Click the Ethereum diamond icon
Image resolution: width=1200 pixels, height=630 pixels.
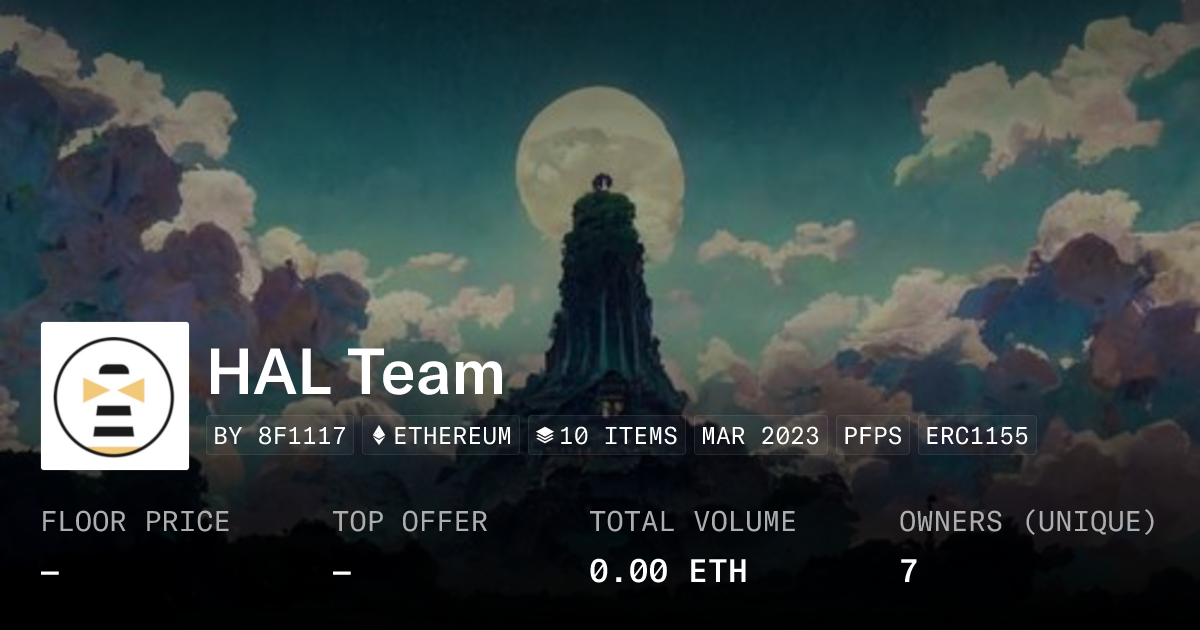[379, 436]
